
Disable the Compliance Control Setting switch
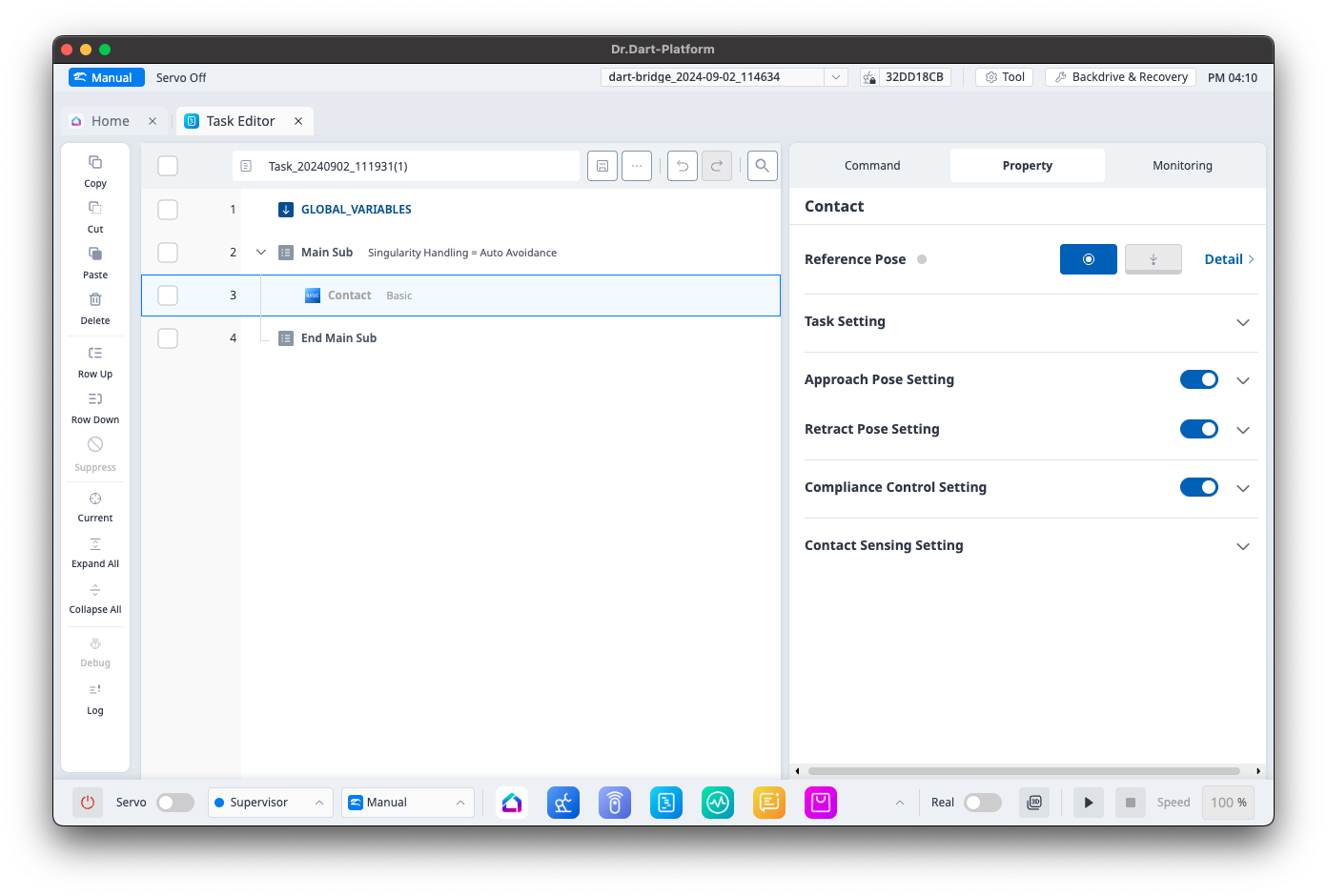tap(1198, 487)
